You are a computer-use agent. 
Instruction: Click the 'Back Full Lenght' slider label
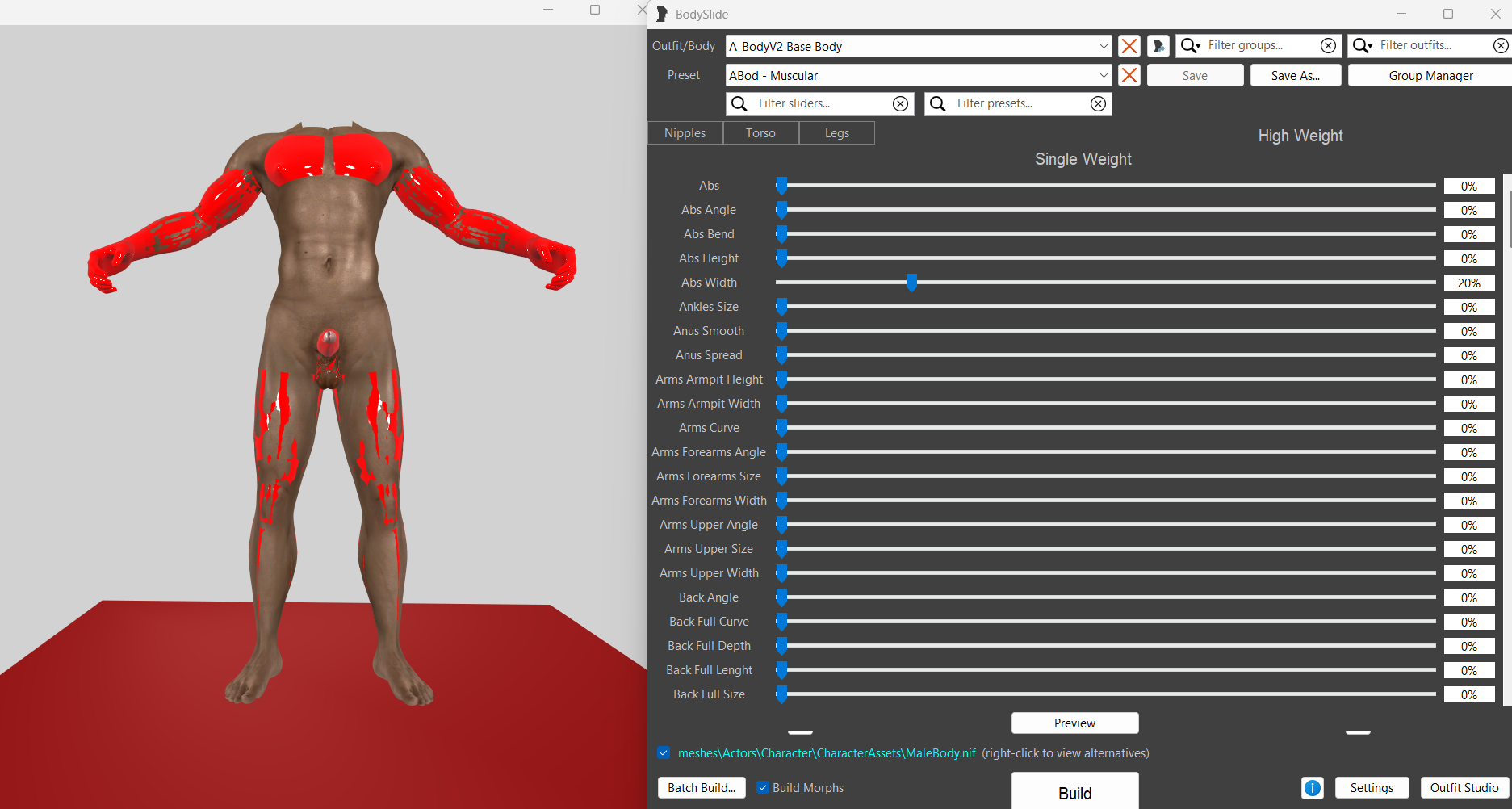click(x=709, y=670)
